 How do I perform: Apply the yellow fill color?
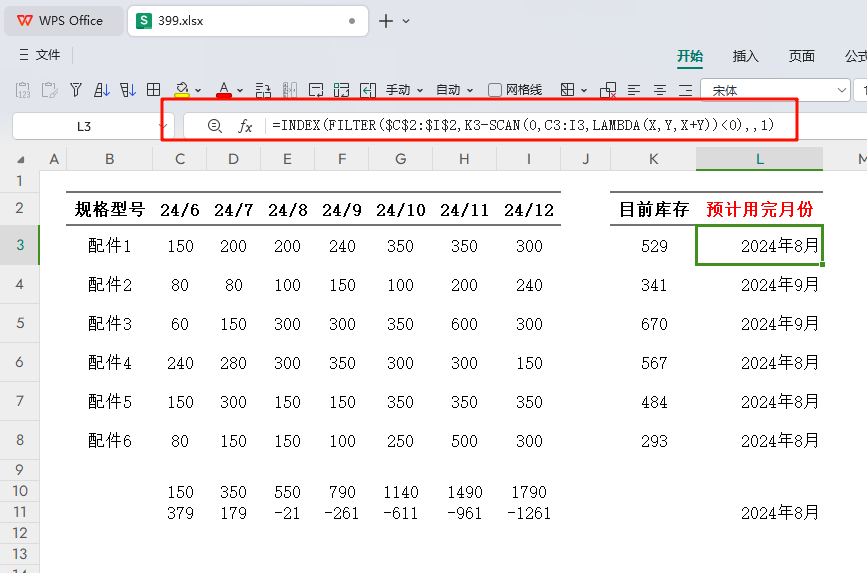coord(182,90)
